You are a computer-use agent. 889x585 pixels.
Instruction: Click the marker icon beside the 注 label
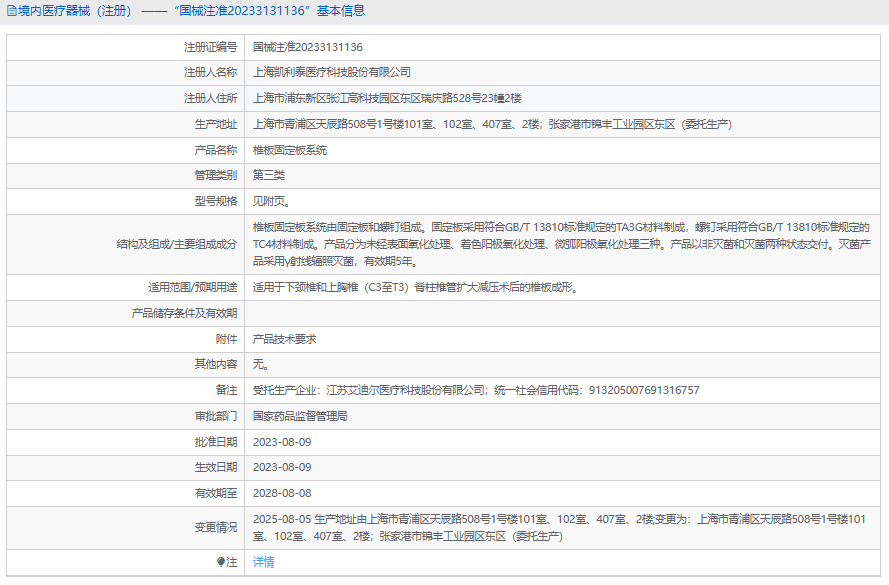221,562
